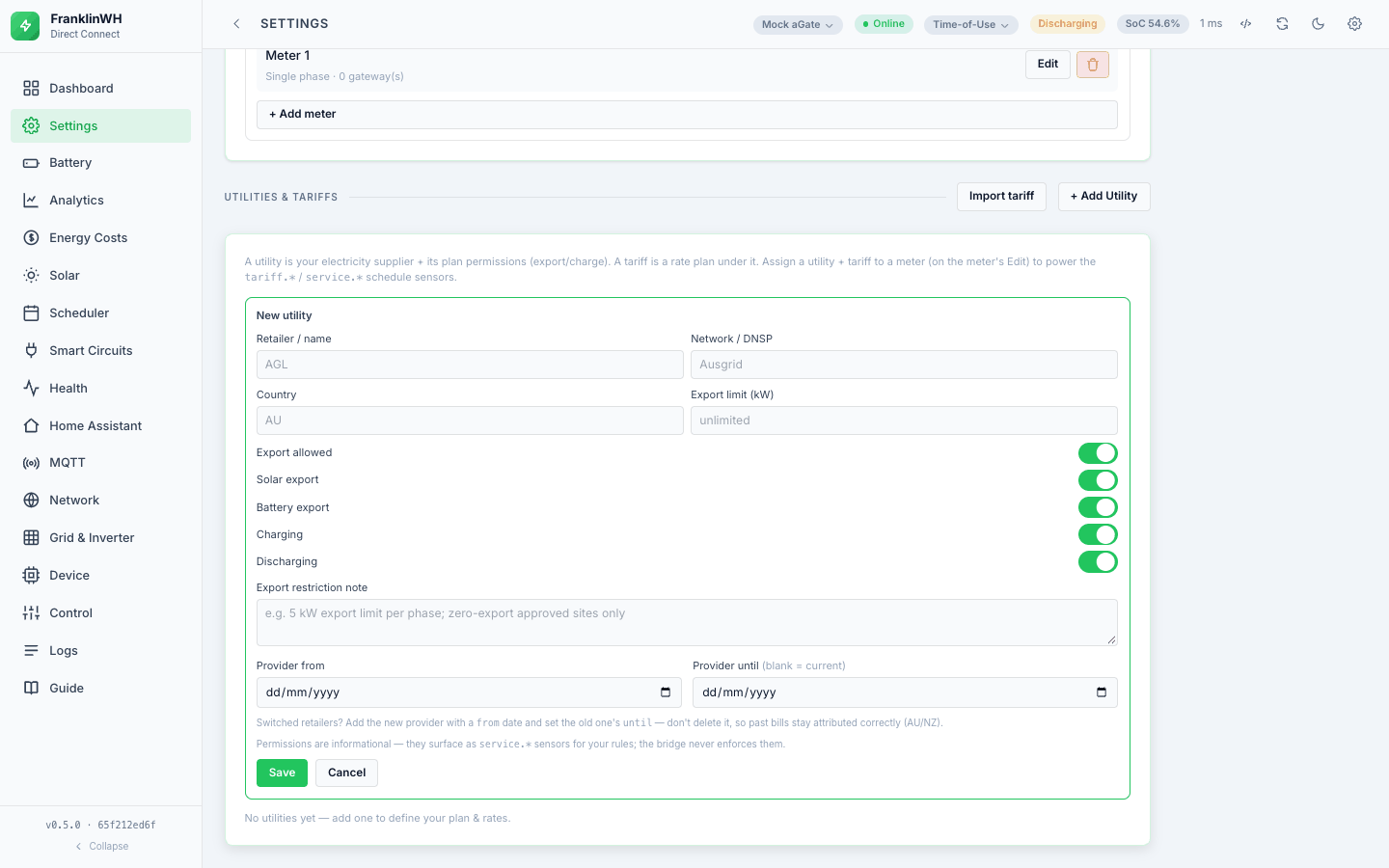Click the Health pulse icon in sidebar
1389x868 pixels.
tap(31, 389)
